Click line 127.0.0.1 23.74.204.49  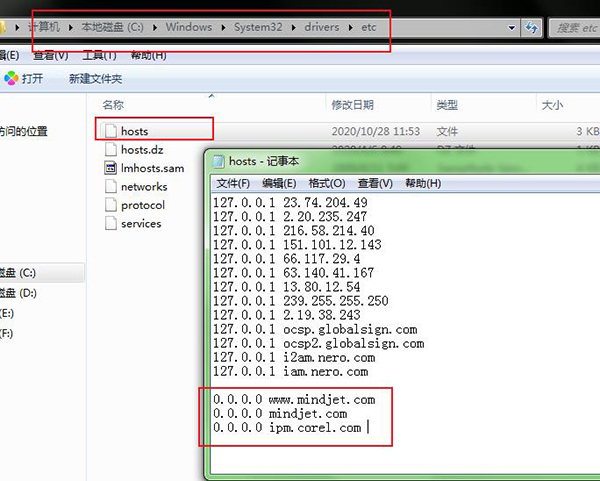pyautogui.click(x=290, y=202)
